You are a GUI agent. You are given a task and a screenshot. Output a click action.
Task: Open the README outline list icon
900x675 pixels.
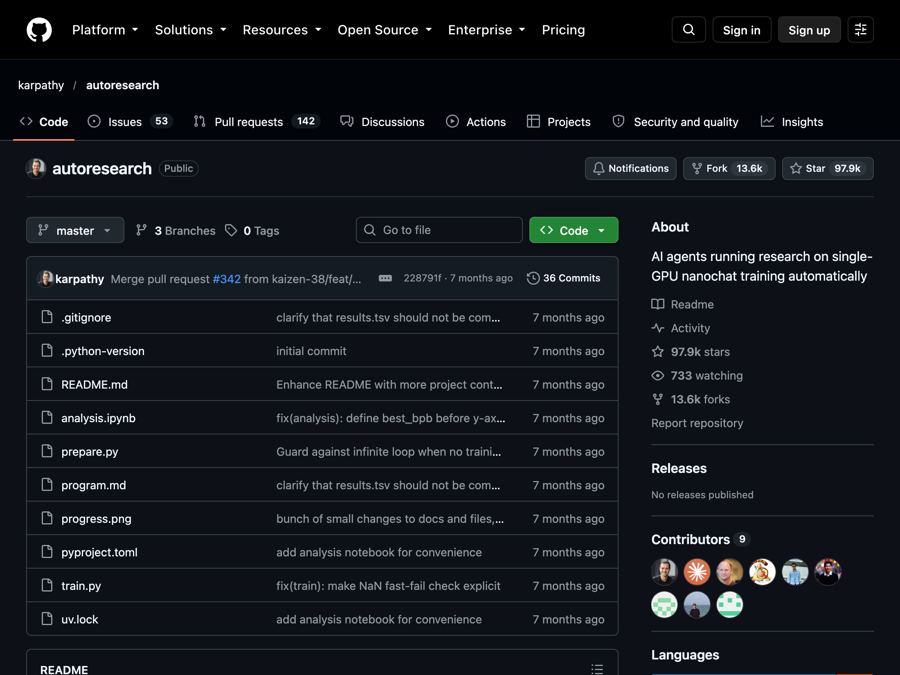click(597, 669)
